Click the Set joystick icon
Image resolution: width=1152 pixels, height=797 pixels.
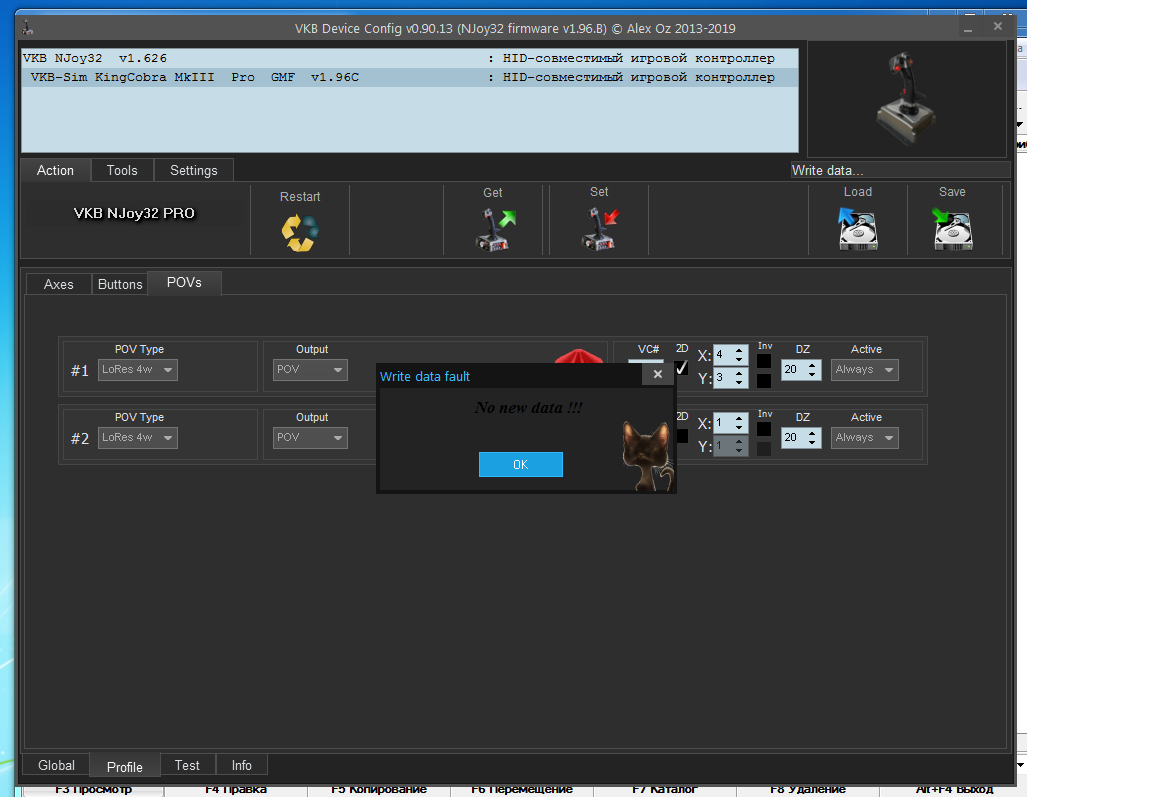coord(600,228)
